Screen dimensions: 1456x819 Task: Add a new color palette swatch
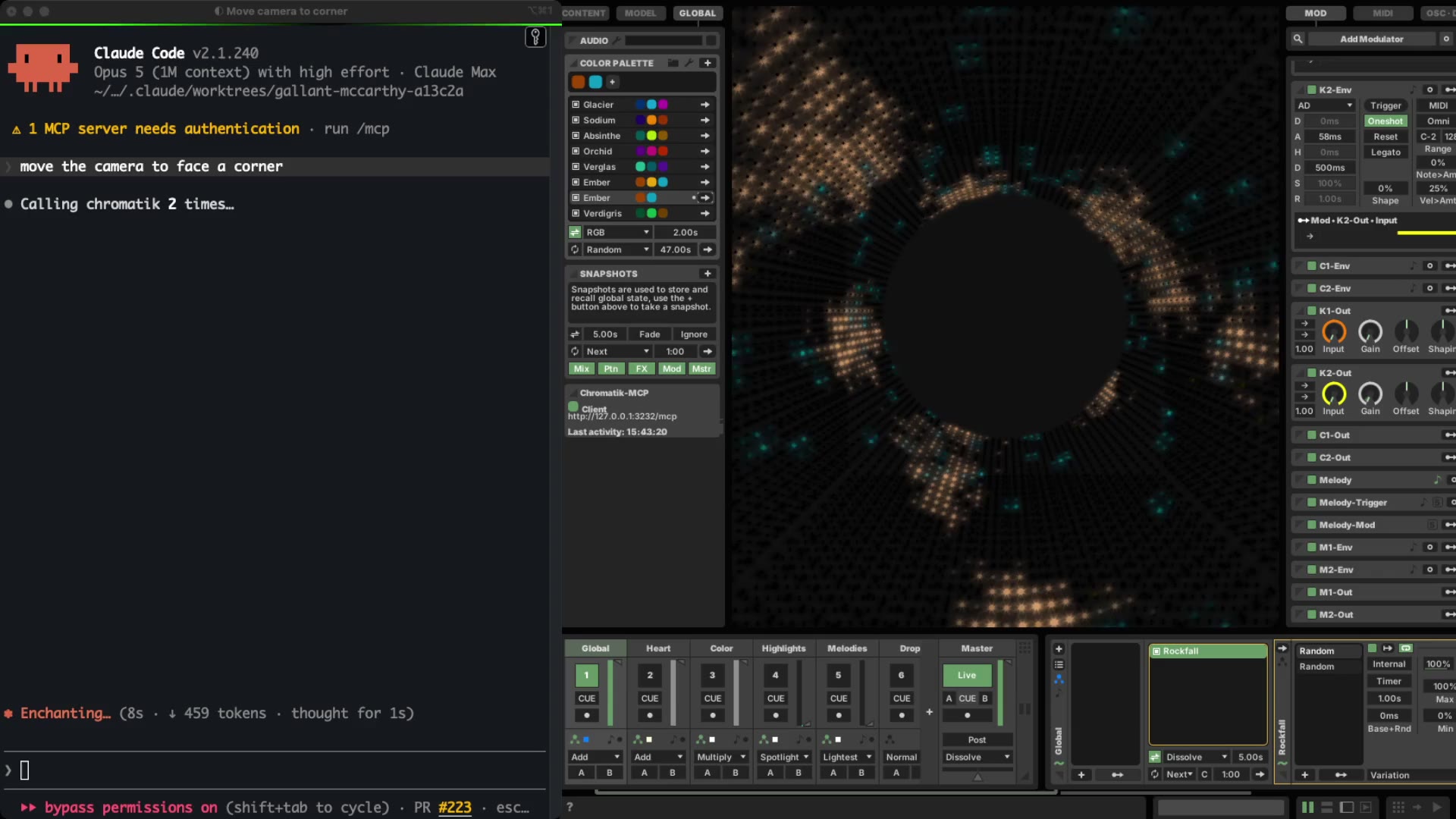tap(613, 82)
